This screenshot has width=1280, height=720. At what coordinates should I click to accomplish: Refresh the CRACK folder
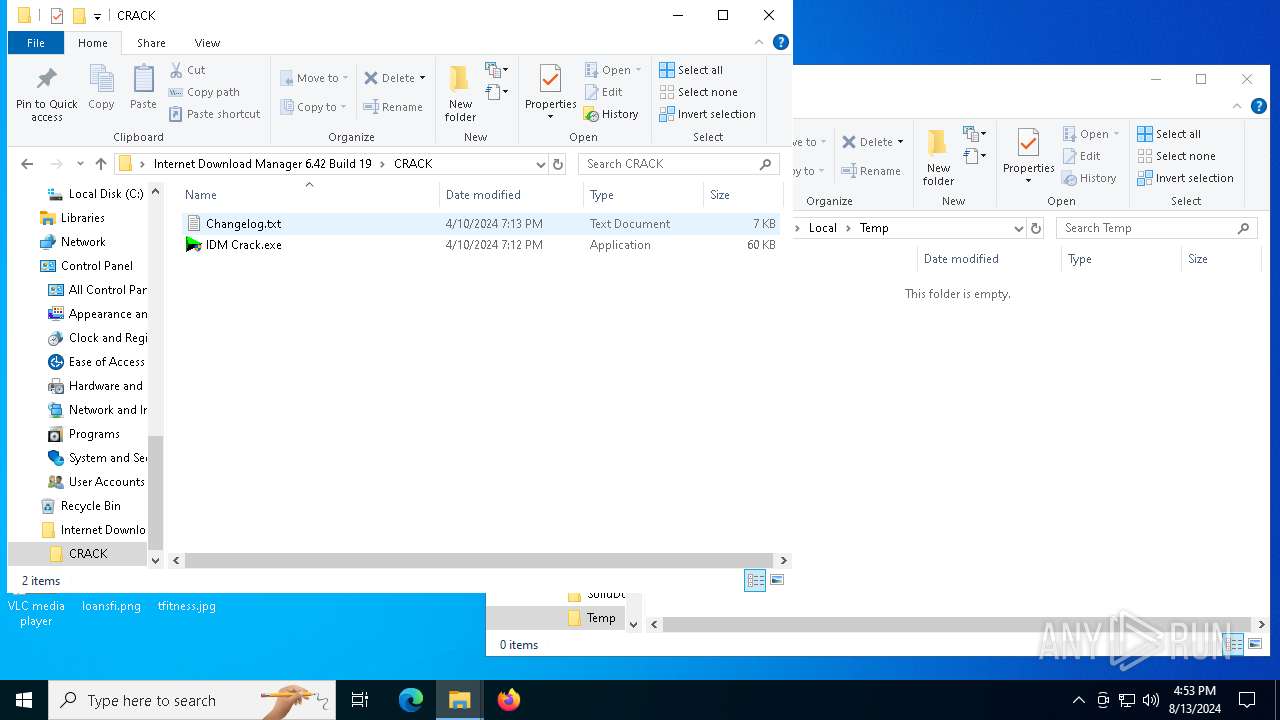click(x=558, y=164)
